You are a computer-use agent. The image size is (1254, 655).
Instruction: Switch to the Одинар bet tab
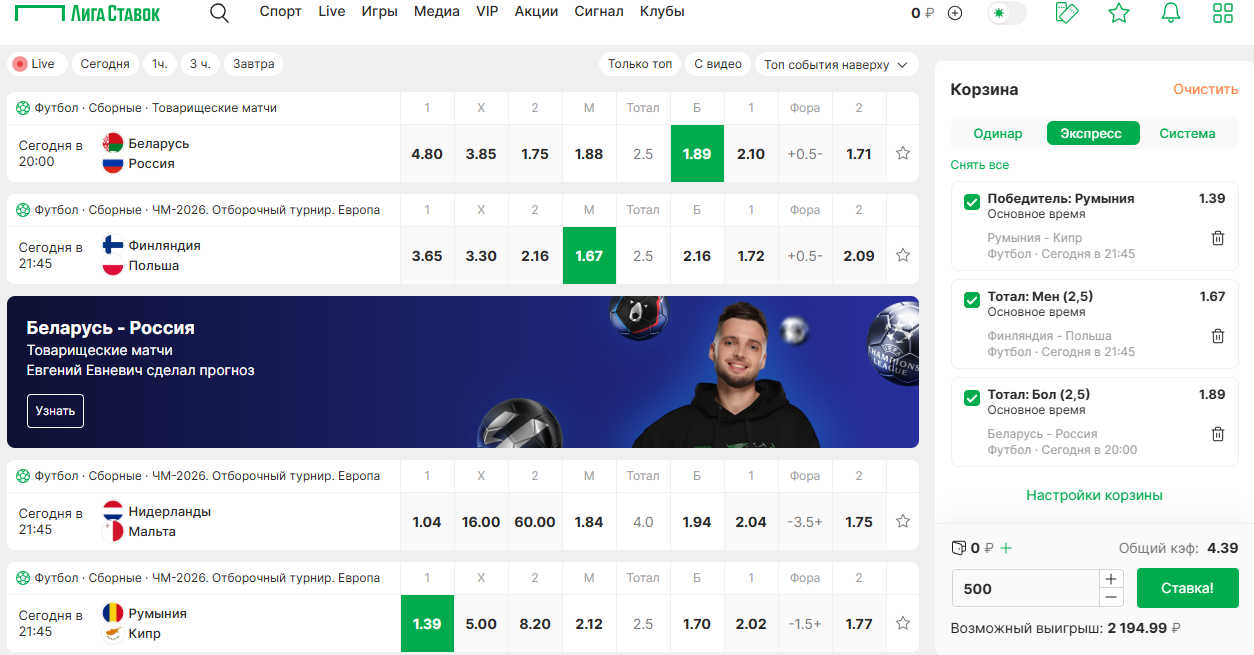(x=998, y=133)
